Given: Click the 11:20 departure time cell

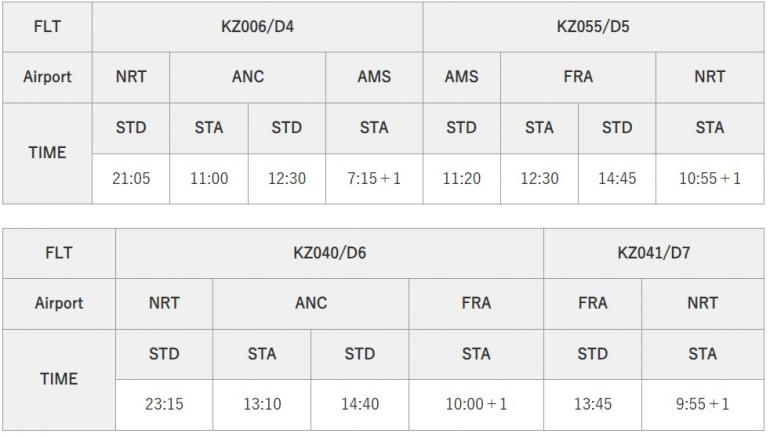Looking at the screenshot, I should [462, 178].
